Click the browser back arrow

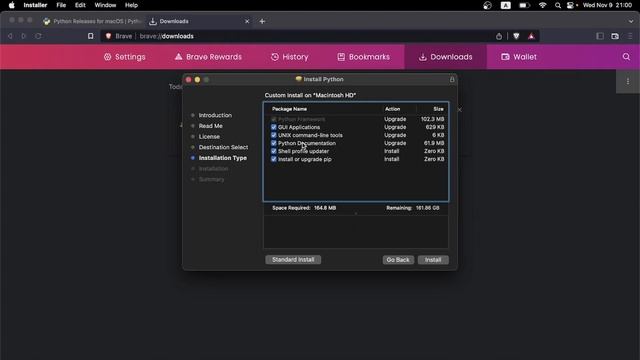(10, 36)
